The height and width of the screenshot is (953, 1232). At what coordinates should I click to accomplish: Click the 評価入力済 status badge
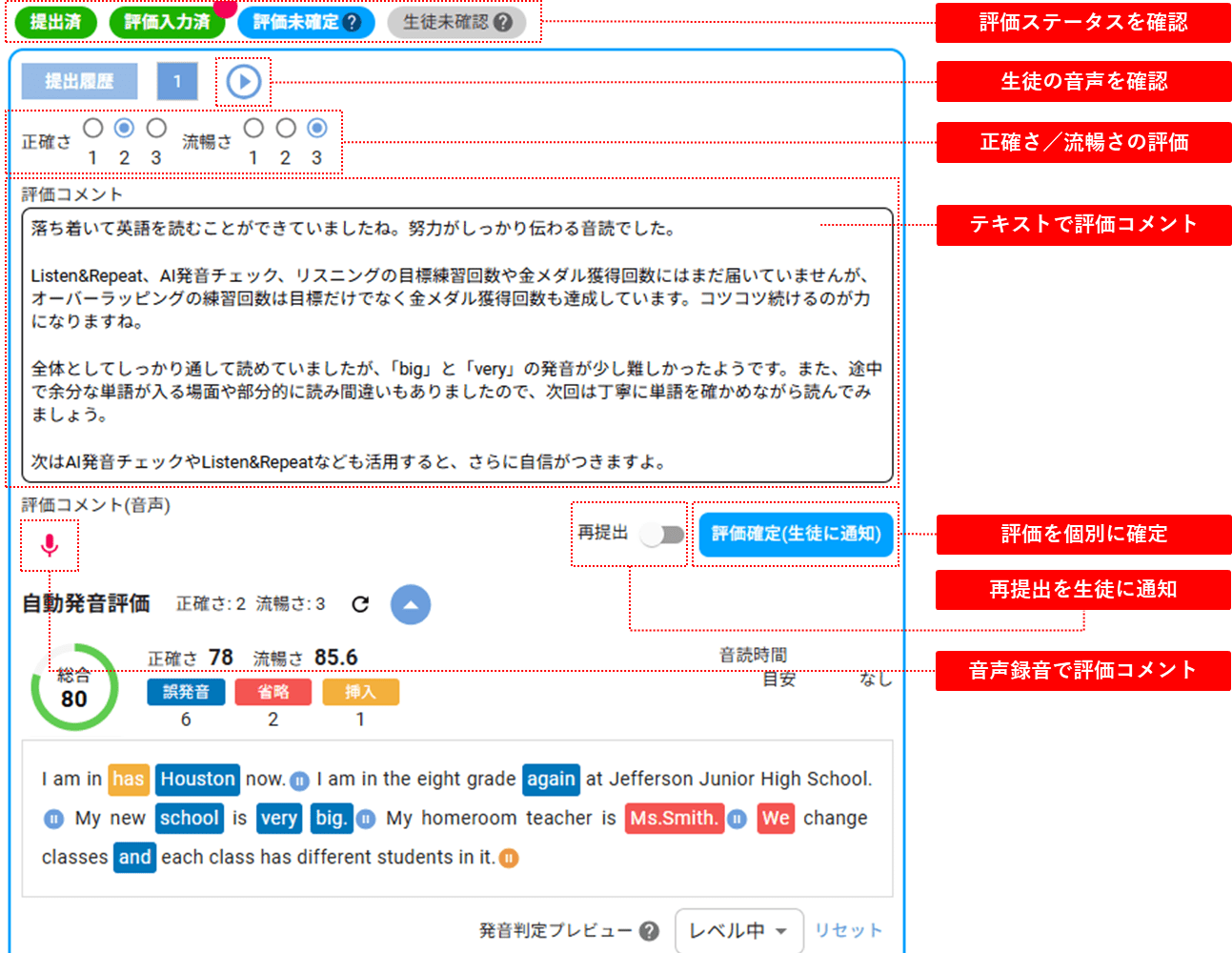coord(167,21)
